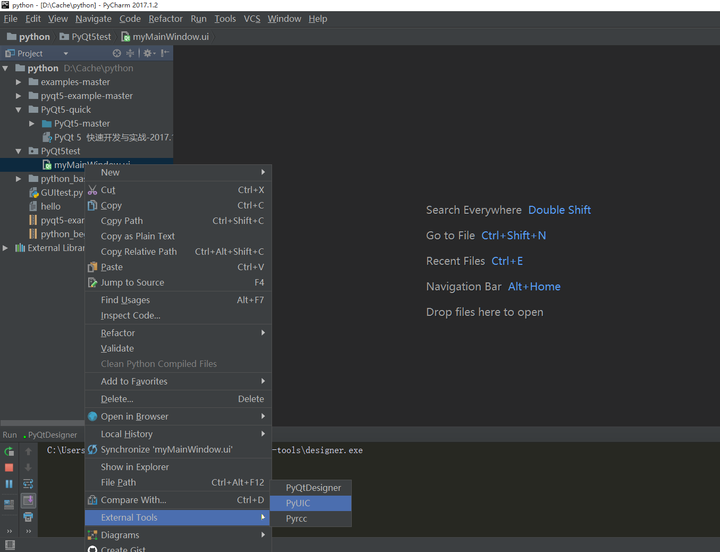Click the GUItest.py Python file icon
The height and width of the screenshot is (552, 720).
pyautogui.click(x=34, y=192)
